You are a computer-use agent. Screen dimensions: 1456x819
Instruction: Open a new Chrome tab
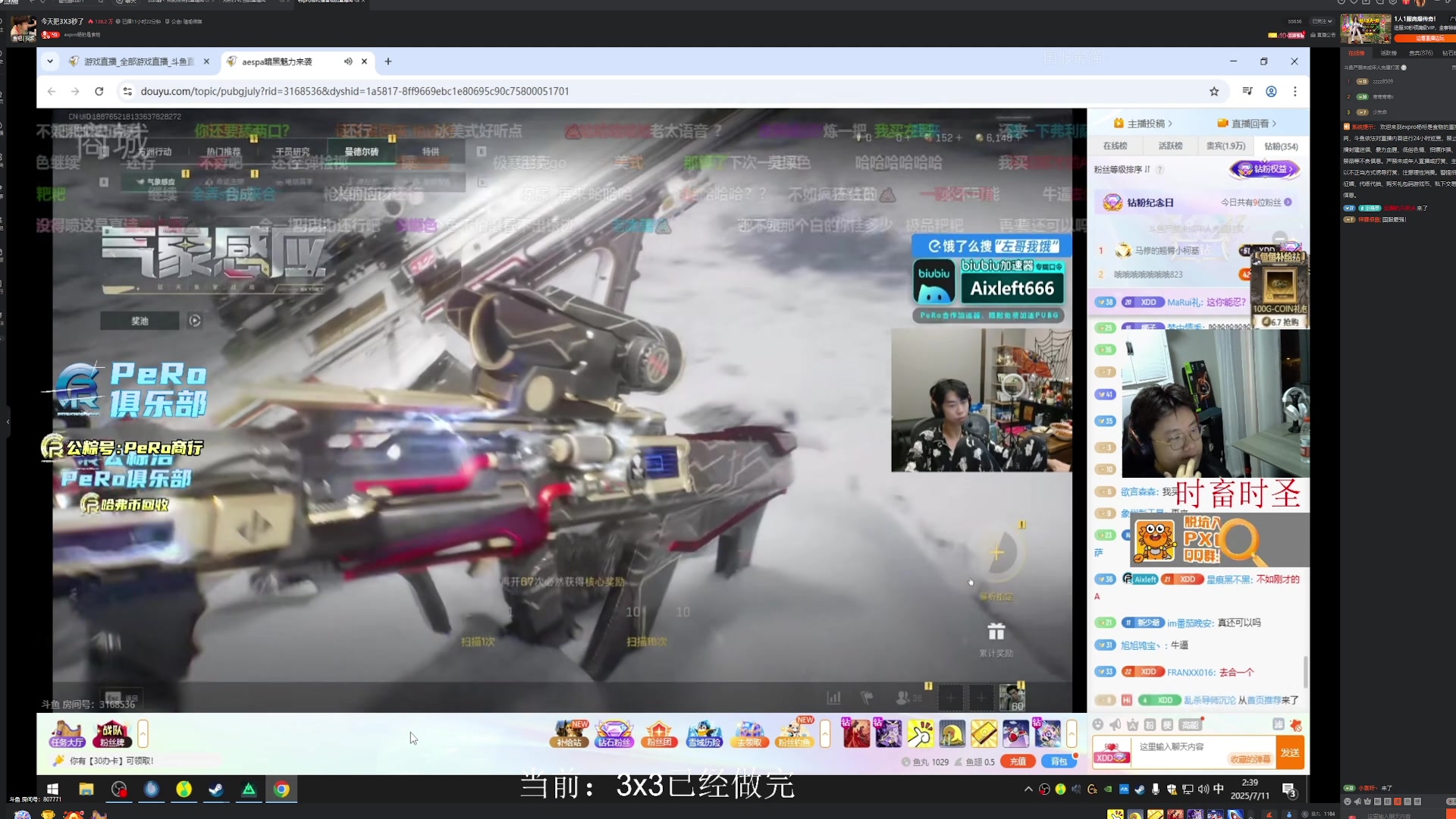(x=388, y=61)
